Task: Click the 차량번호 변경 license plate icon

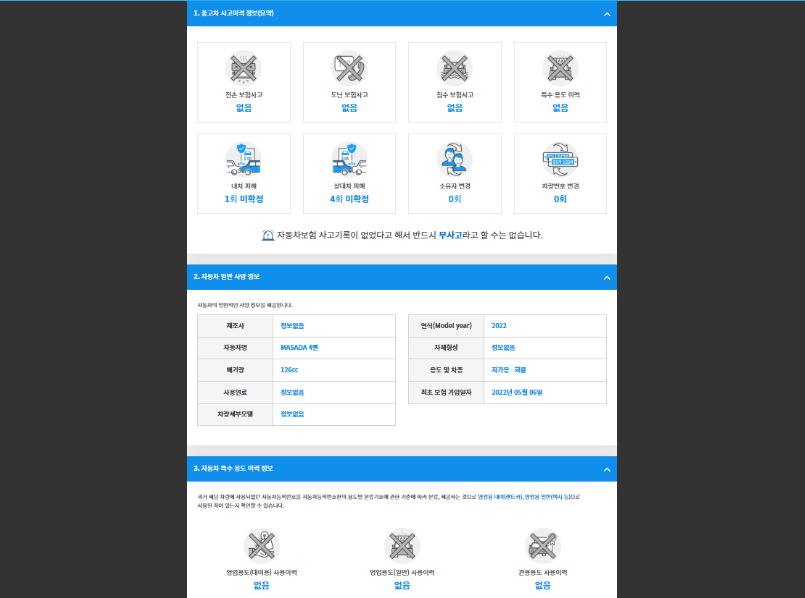Action: pos(560,159)
